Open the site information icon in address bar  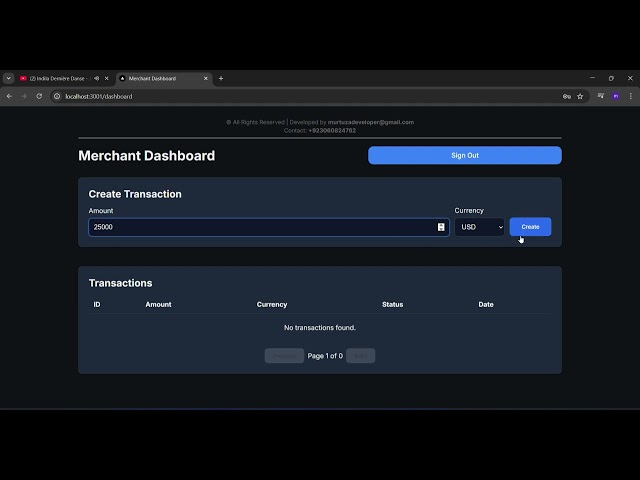tap(57, 96)
